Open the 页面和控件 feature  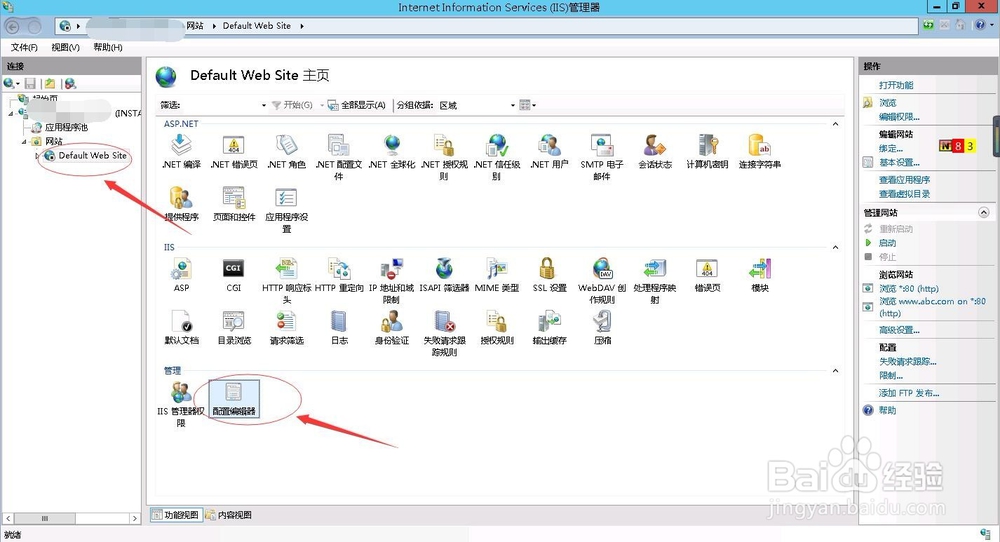(234, 205)
